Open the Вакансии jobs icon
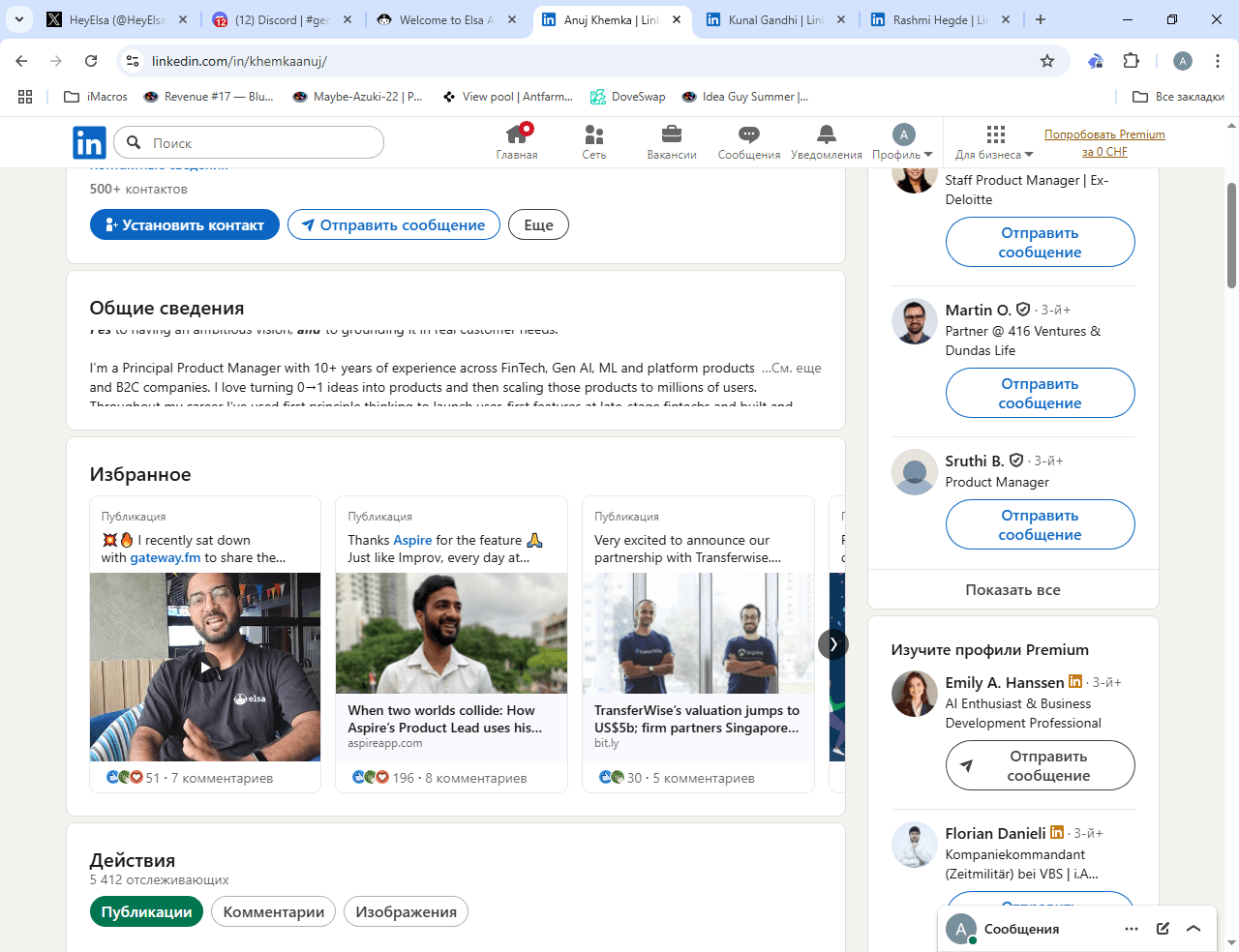This screenshot has height=952, width=1239. (672, 142)
